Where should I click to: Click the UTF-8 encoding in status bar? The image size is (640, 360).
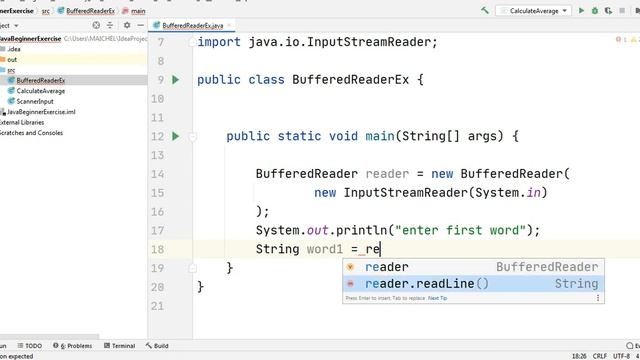(621, 356)
